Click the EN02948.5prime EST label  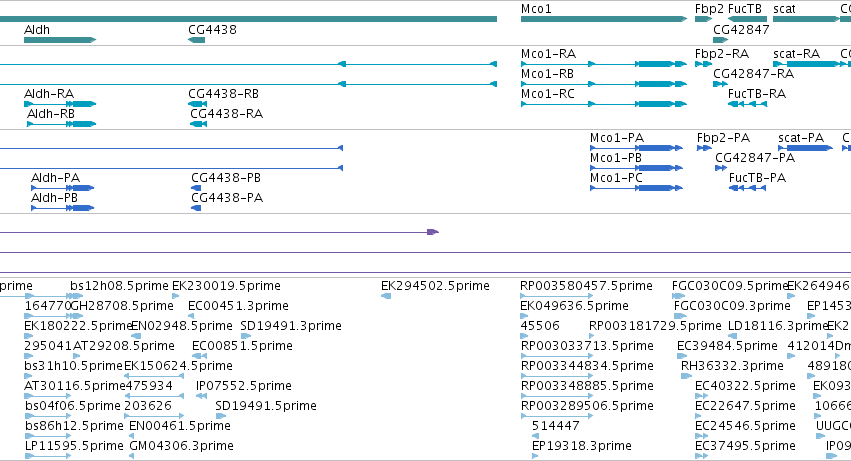click(x=182, y=326)
